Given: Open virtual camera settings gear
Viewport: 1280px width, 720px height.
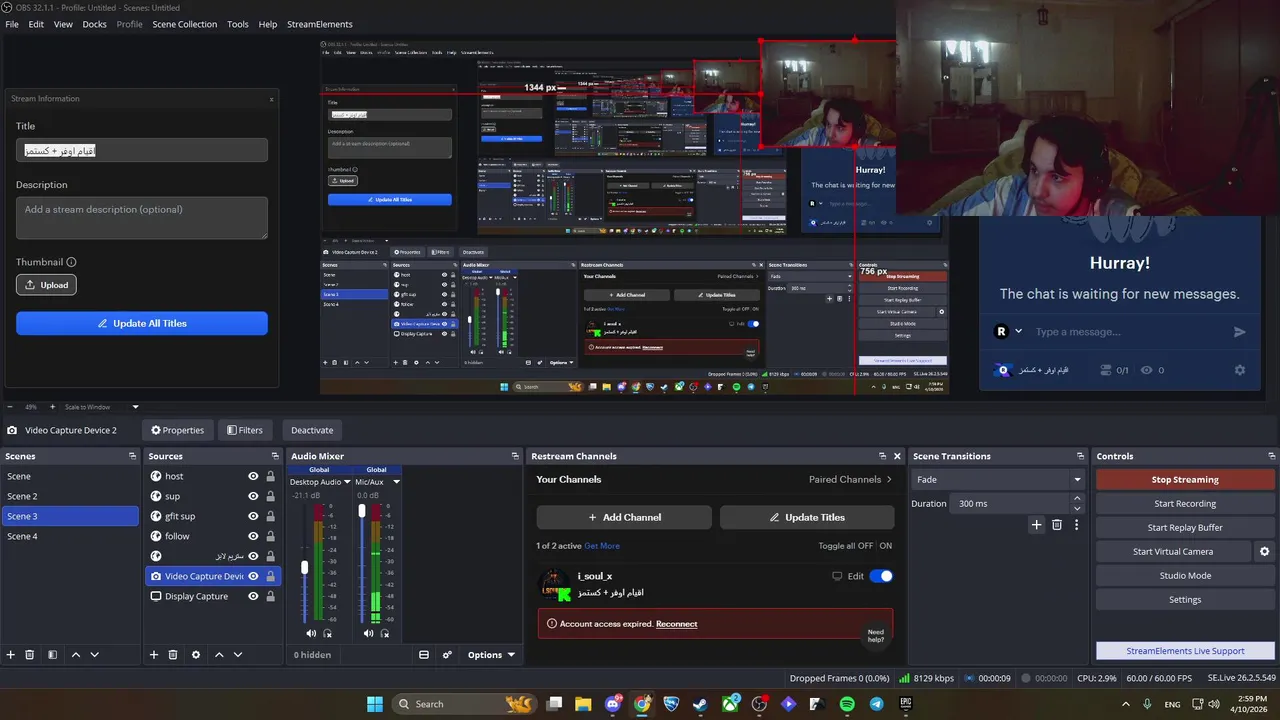Looking at the screenshot, I should click(1265, 551).
